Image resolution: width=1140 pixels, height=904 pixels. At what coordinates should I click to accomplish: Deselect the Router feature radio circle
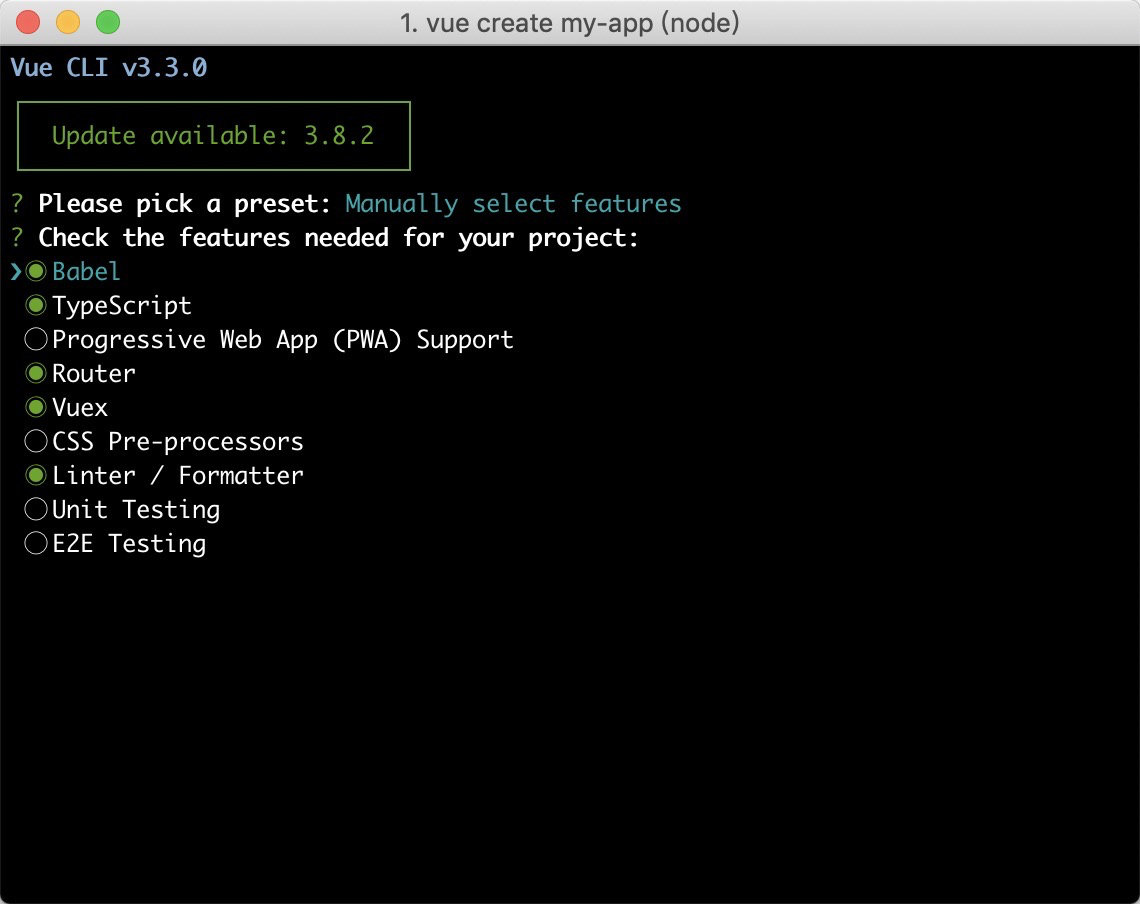pyautogui.click(x=37, y=373)
